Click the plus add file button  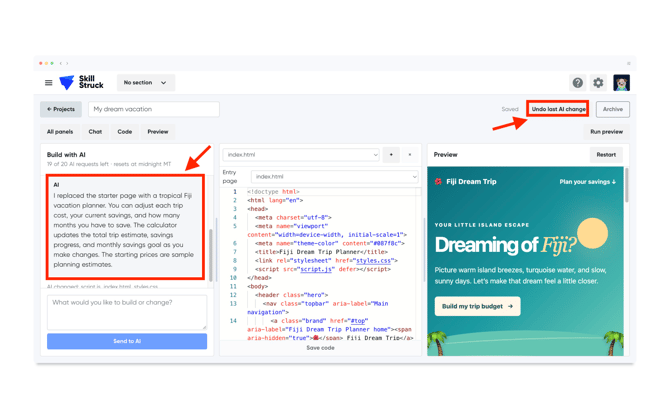coord(391,155)
